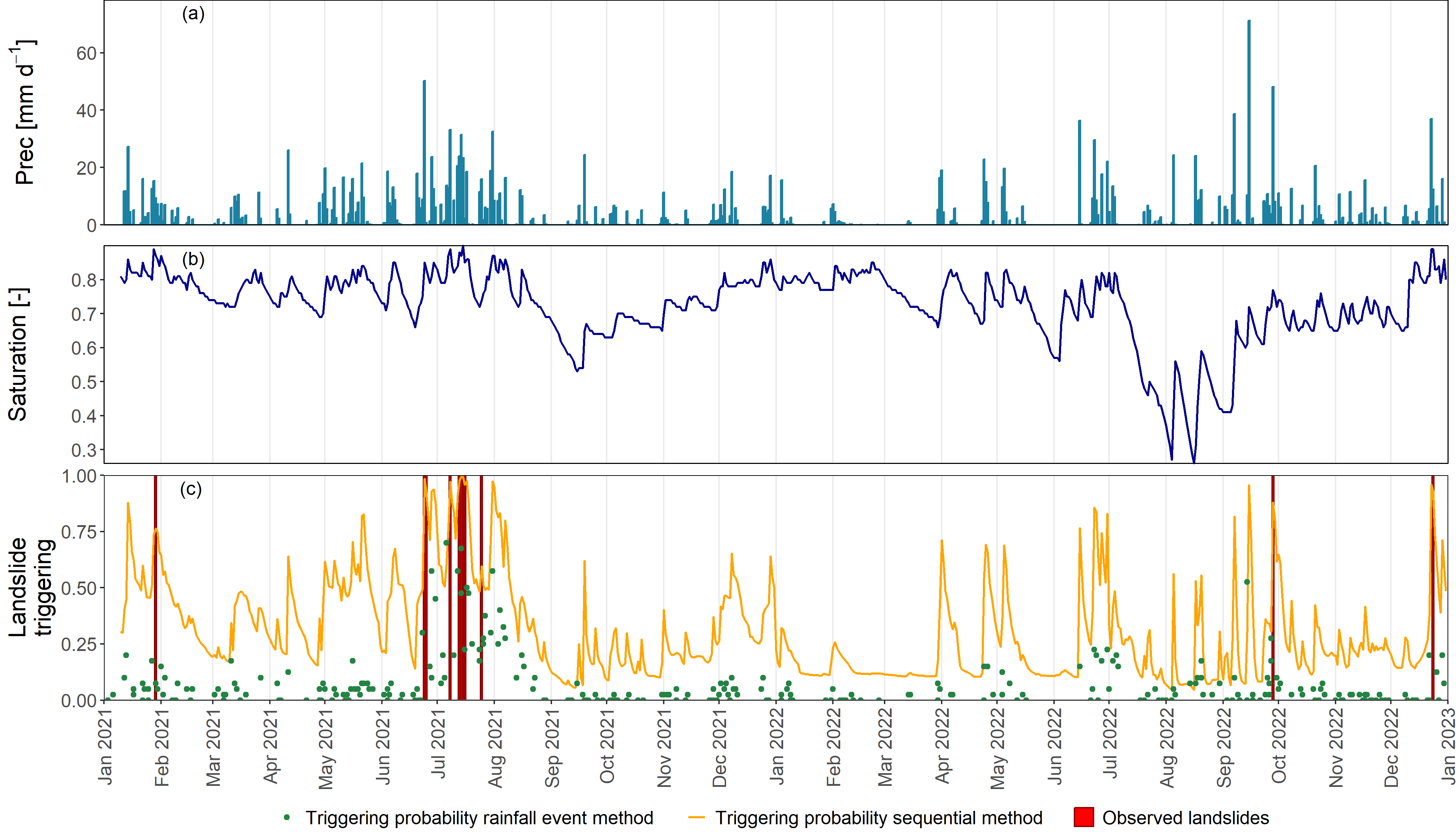Click the 'Jun 2022' date label
The image size is (1456, 832).
[1054, 746]
